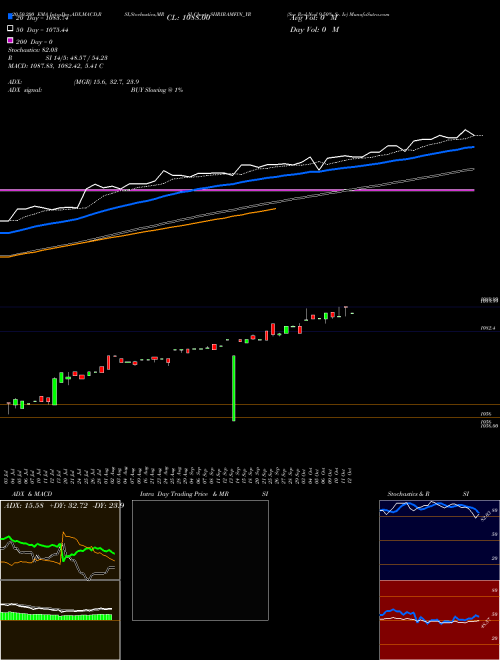The image size is (500, 660).
Task: Click the 'Intra Day Trading Price & MR' title
Action: 184,494
